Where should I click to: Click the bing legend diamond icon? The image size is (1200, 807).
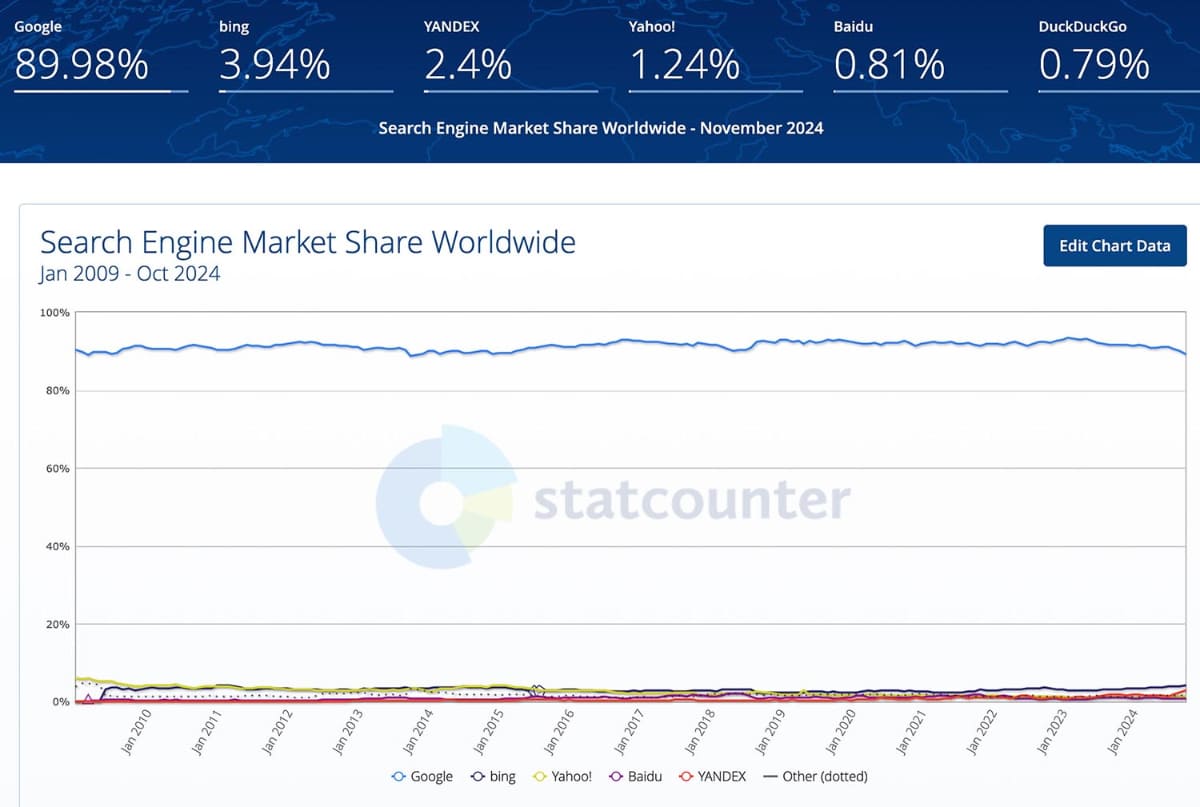coord(478,777)
